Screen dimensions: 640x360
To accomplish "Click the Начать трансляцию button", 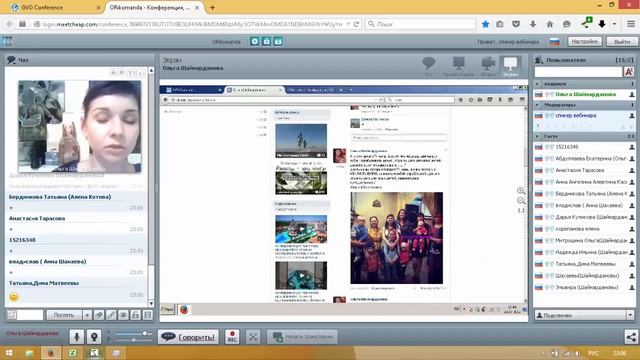I will [302, 337].
